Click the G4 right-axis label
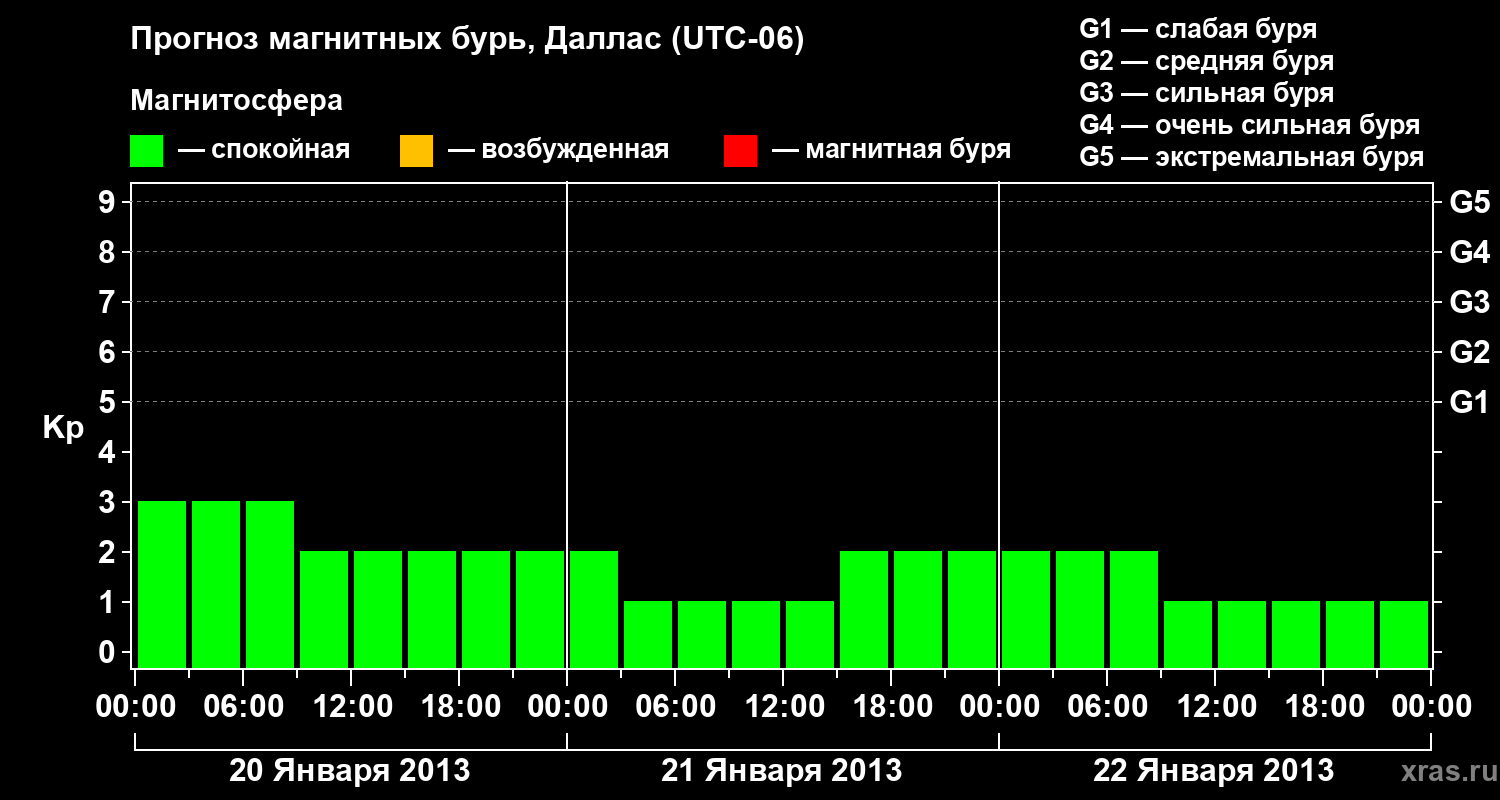 tap(1469, 252)
